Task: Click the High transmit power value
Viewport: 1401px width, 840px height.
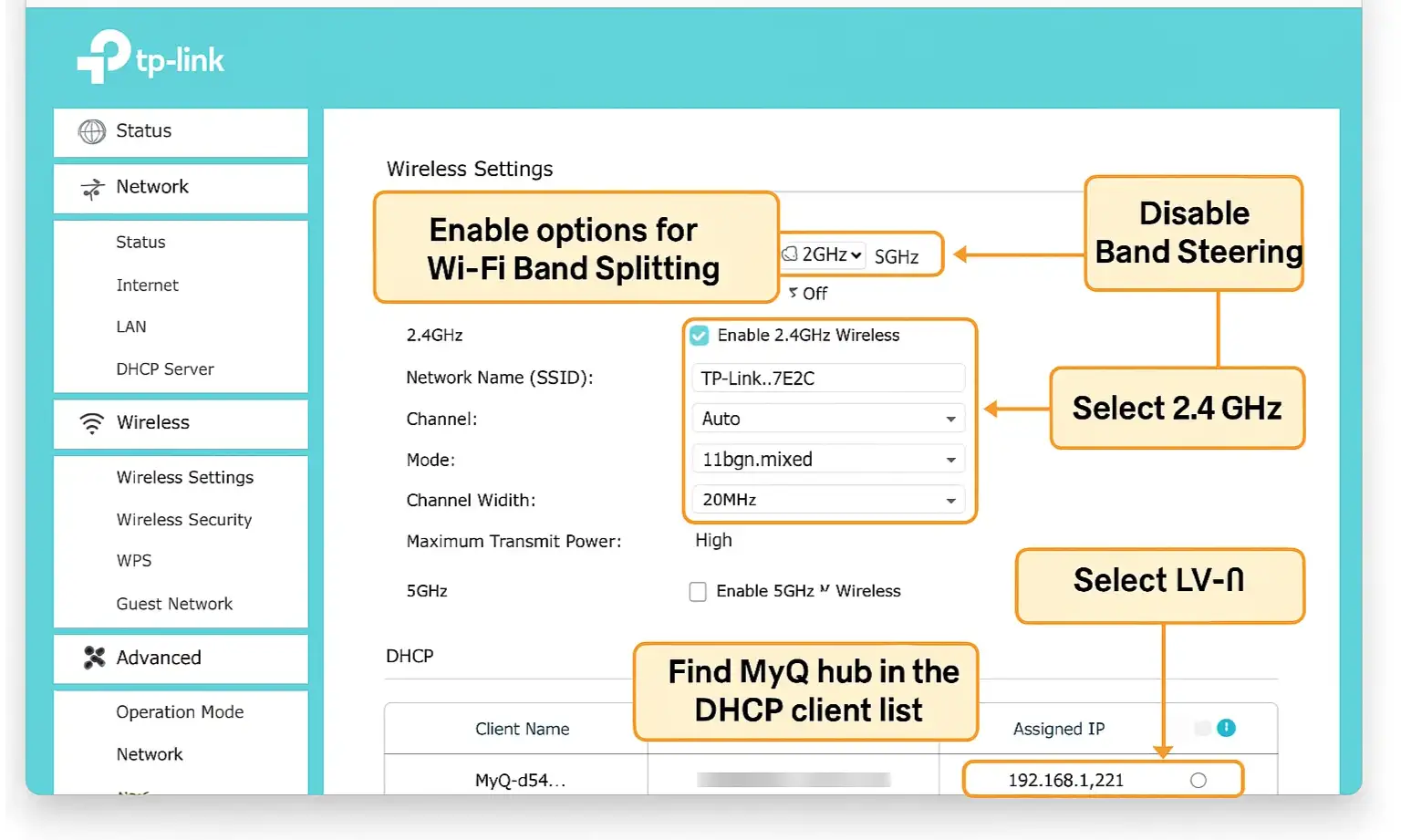Action: click(x=713, y=540)
